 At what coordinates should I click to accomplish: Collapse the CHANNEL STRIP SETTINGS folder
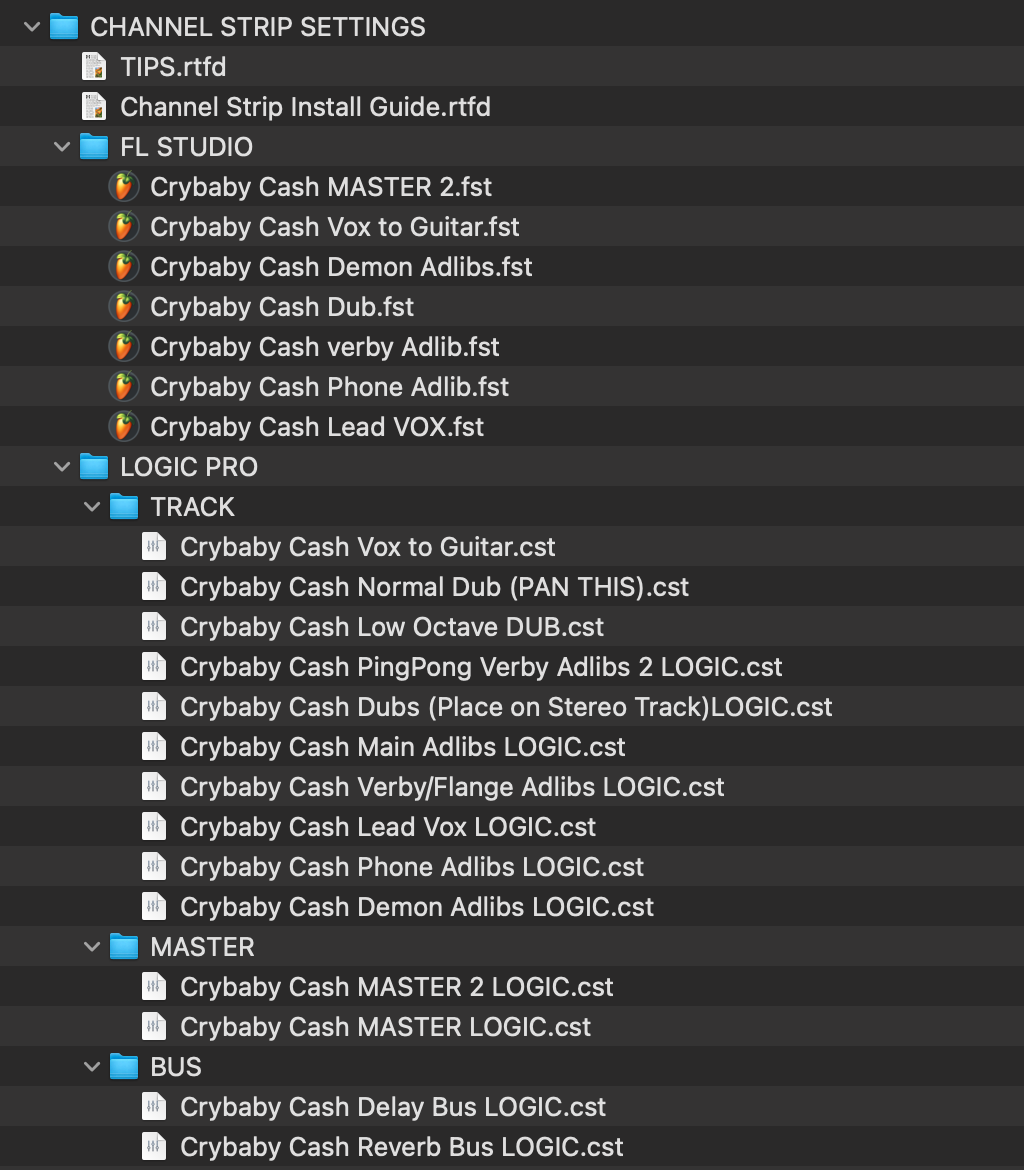(x=32, y=27)
